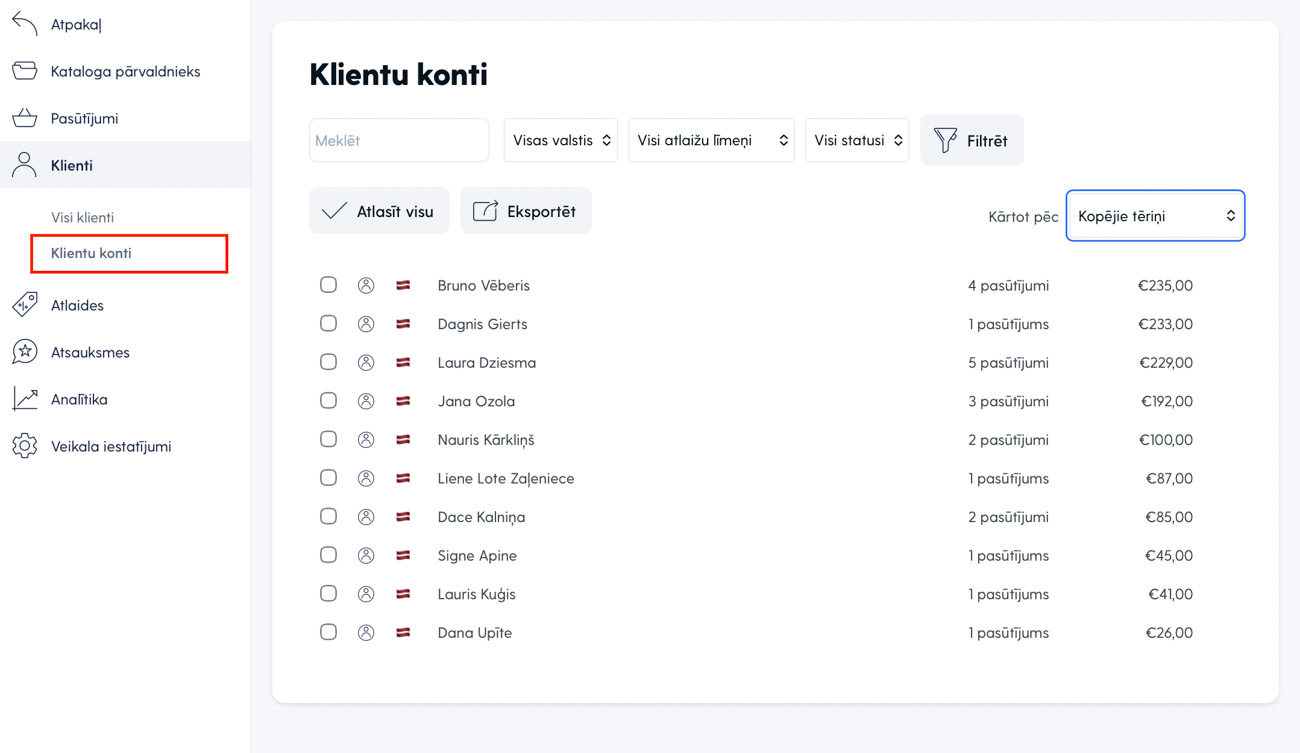Image resolution: width=1300 pixels, height=753 pixels.
Task: Open Kataloga pārvaldnieks folder icon
Action: (25, 71)
